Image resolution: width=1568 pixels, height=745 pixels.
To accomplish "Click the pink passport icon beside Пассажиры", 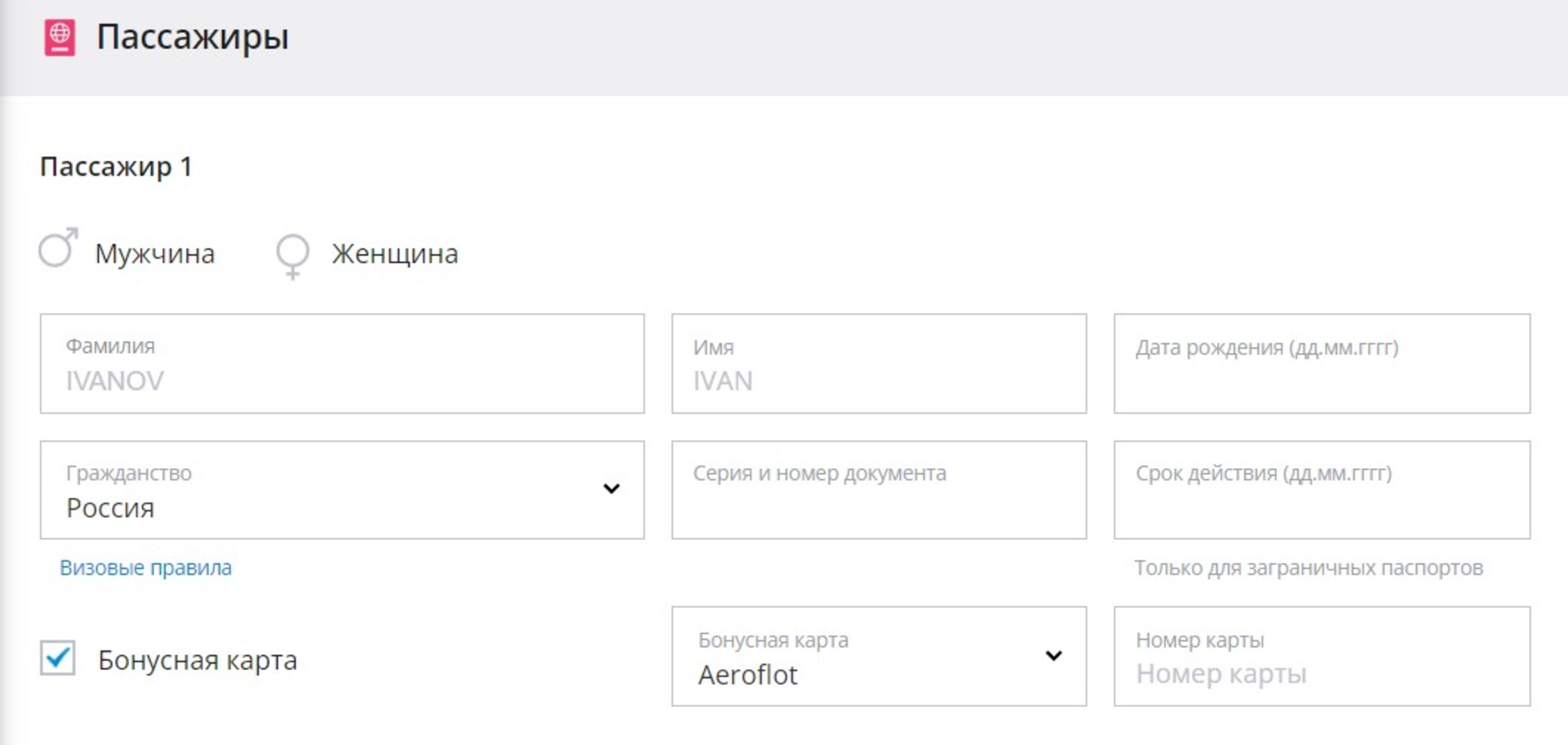I will (x=60, y=38).
